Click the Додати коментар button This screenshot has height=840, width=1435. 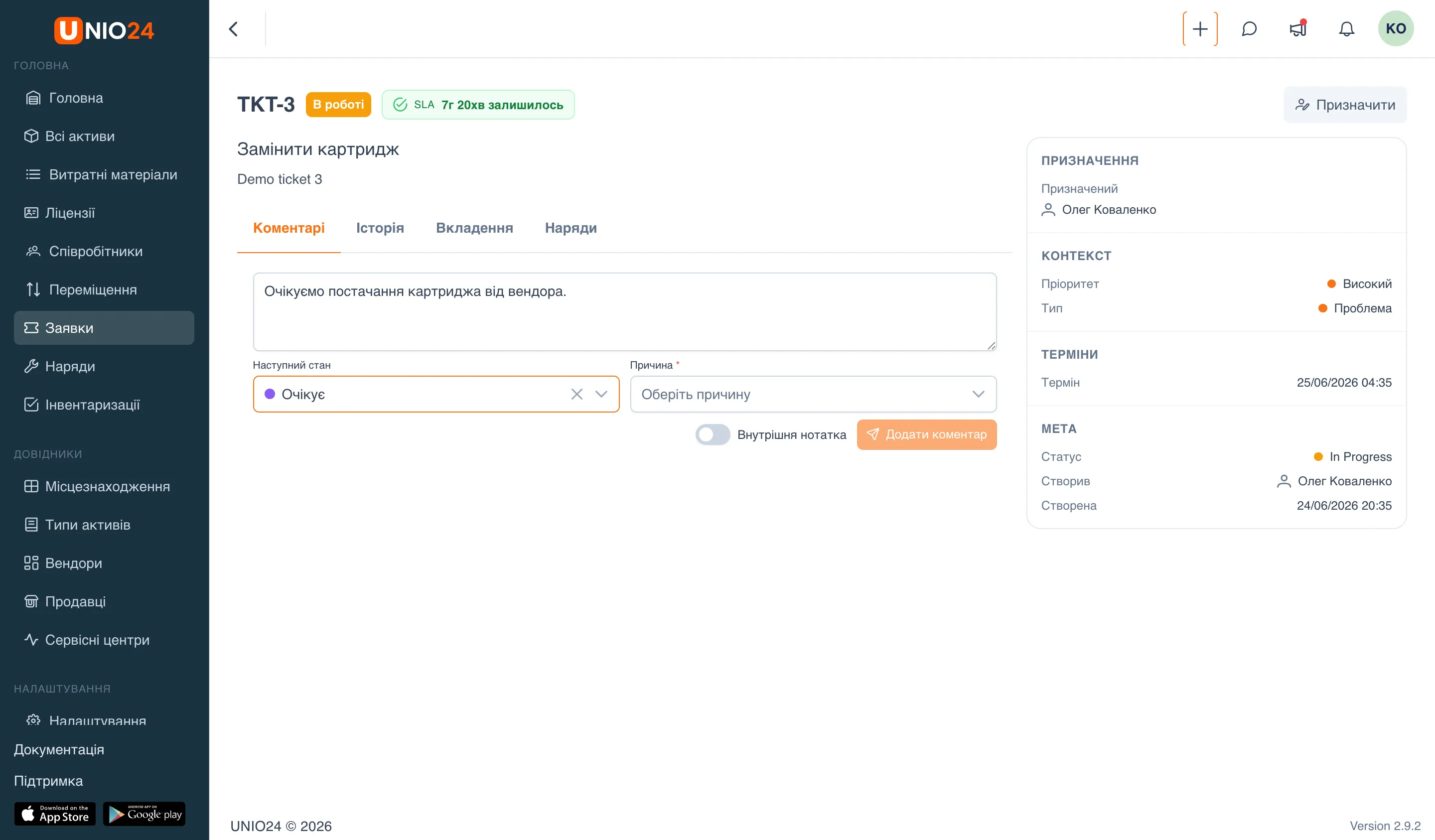[926, 434]
